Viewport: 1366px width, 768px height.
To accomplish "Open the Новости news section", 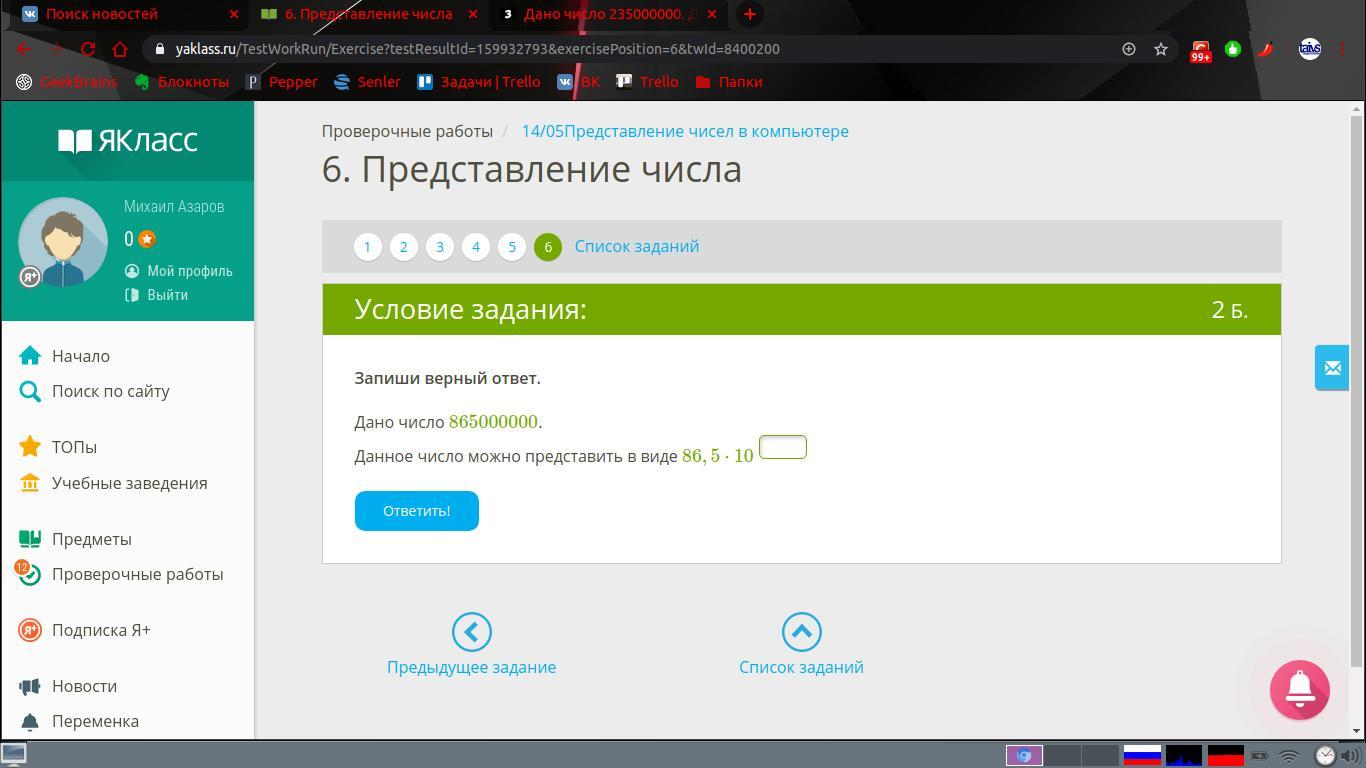I will (x=84, y=686).
